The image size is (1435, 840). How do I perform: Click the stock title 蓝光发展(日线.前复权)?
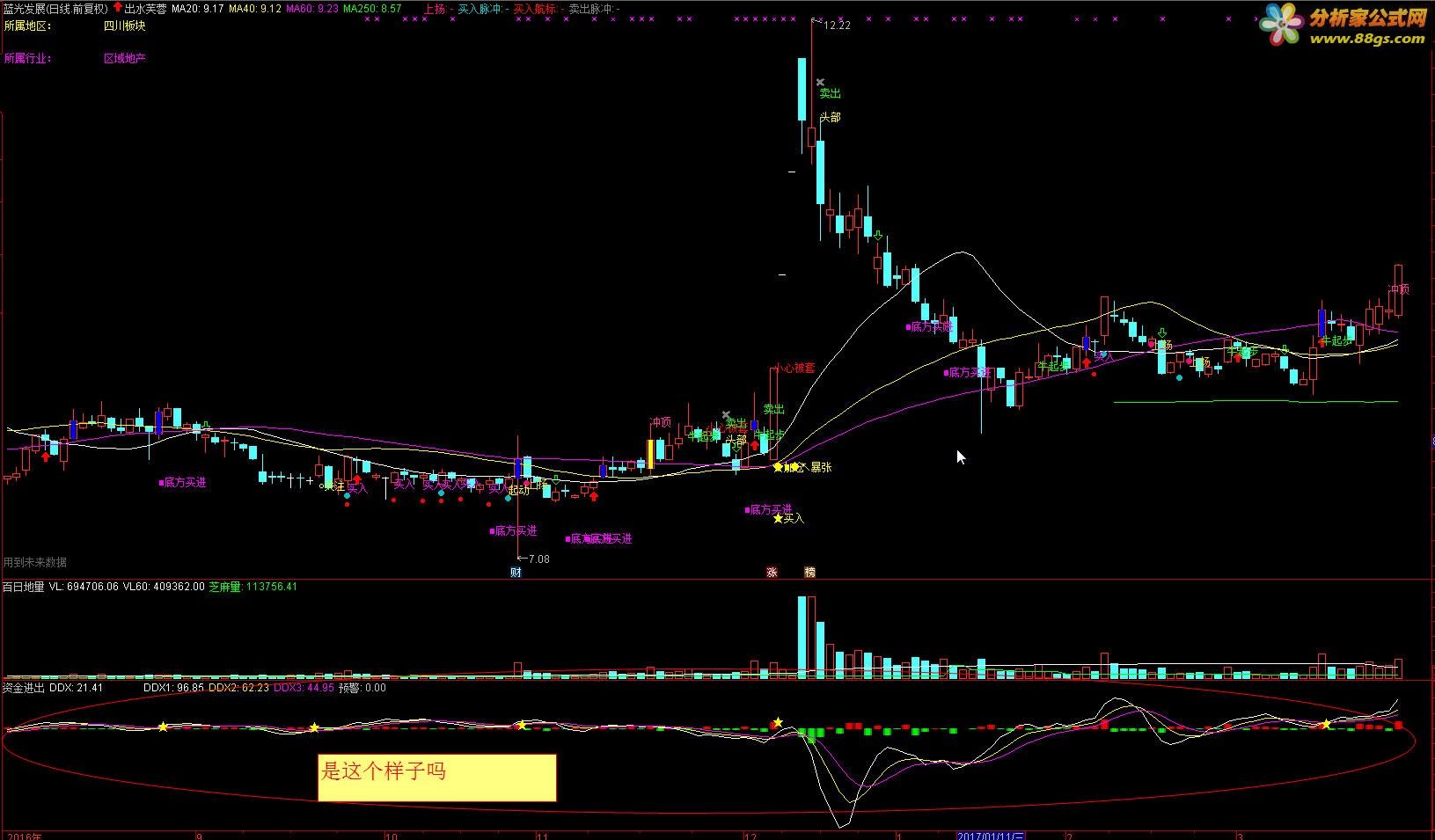click(55, 9)
